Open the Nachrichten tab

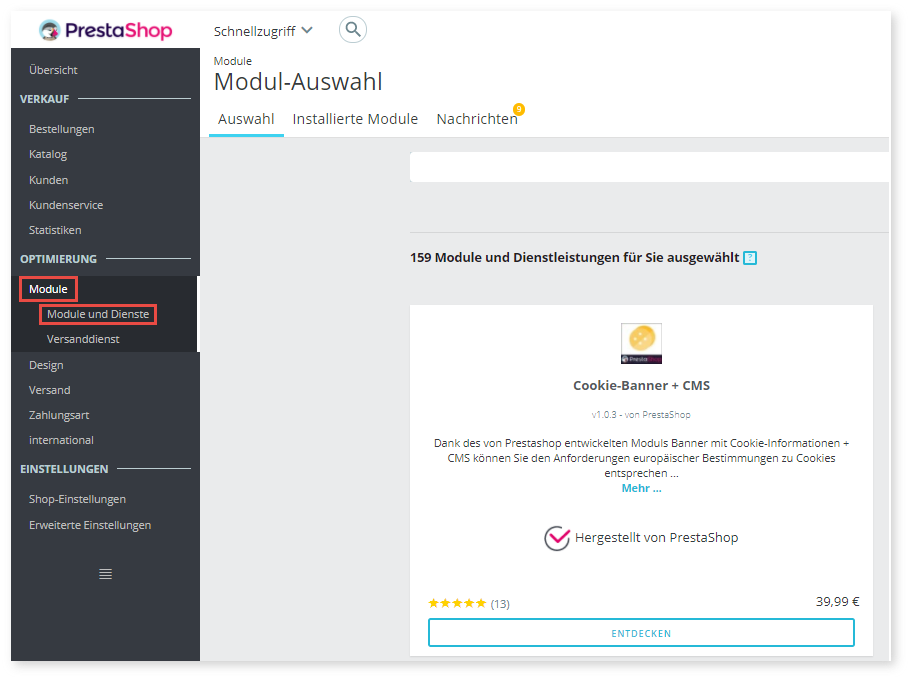click(475, 118)
